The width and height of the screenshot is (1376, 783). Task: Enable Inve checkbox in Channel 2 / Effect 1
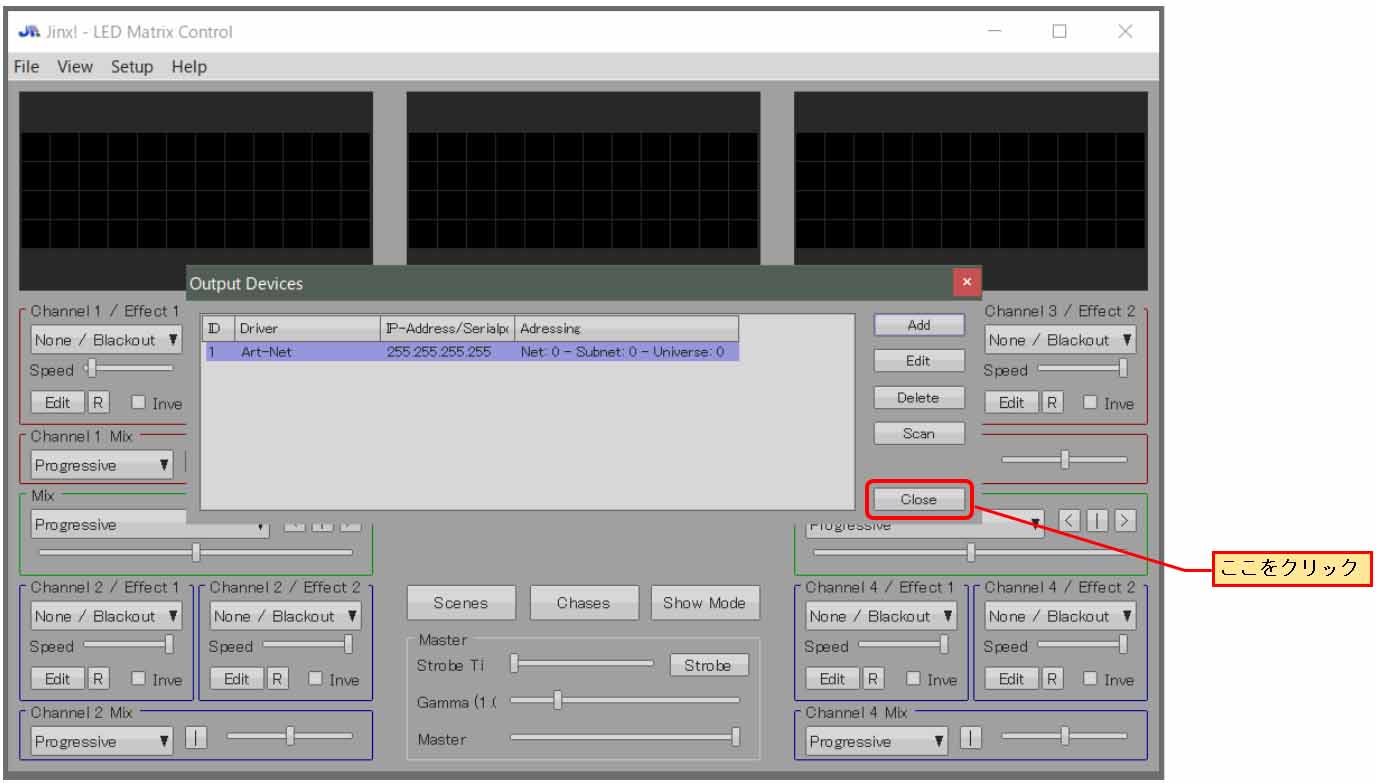coord(139,679)
